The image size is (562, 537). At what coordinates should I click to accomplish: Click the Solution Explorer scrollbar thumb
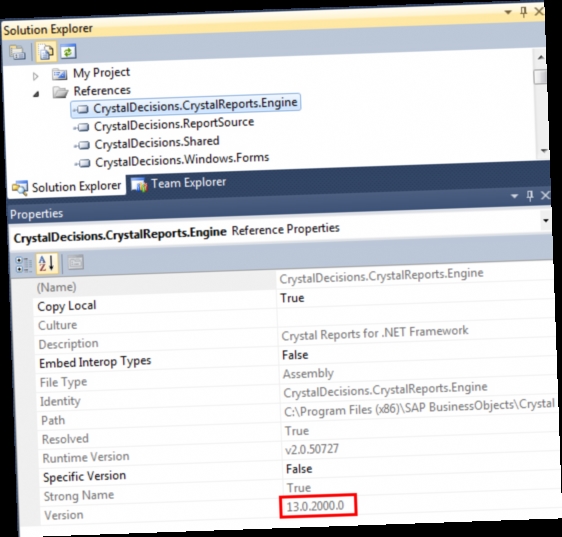(540, 77)
